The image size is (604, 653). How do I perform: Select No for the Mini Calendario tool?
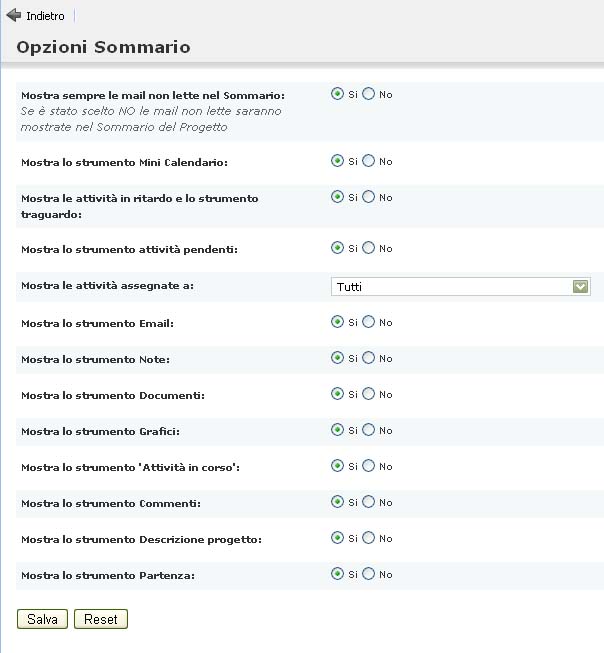pyautogui.click(x=369, y=161)
